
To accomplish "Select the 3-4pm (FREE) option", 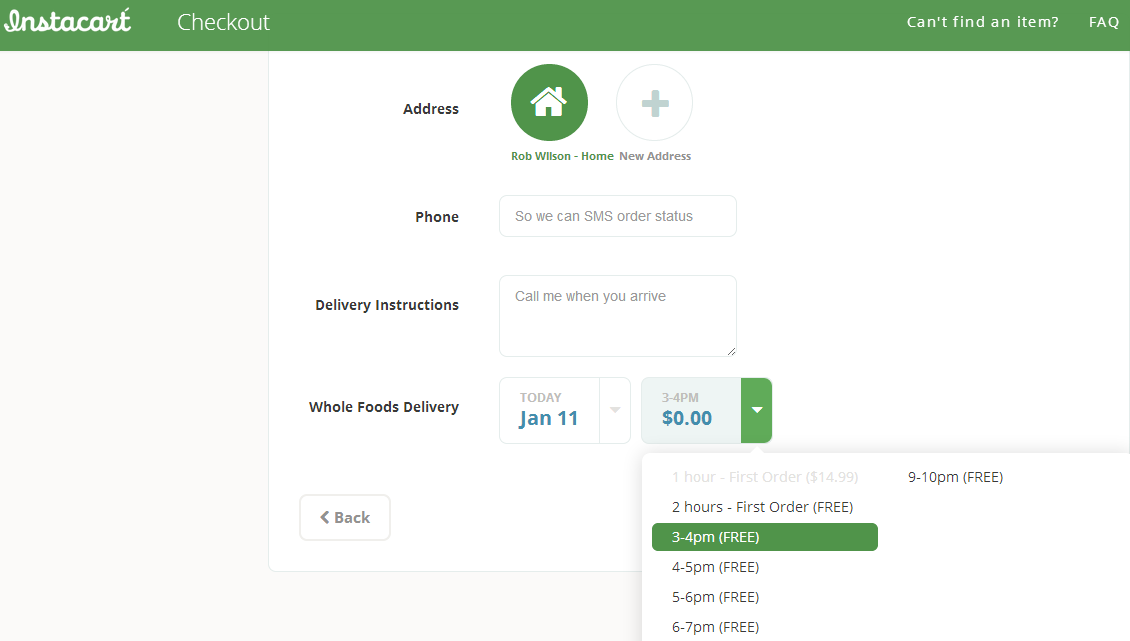I will tap(764, 537).
